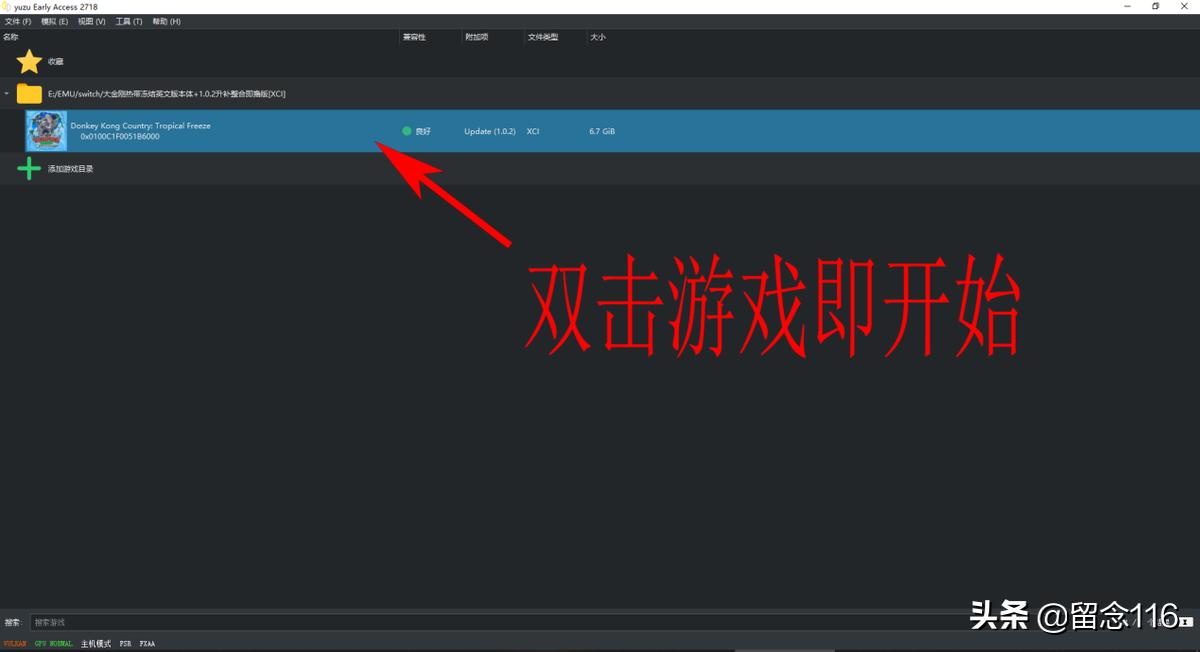Click the Donkey Kong game cover icon

tap(45, 130)
